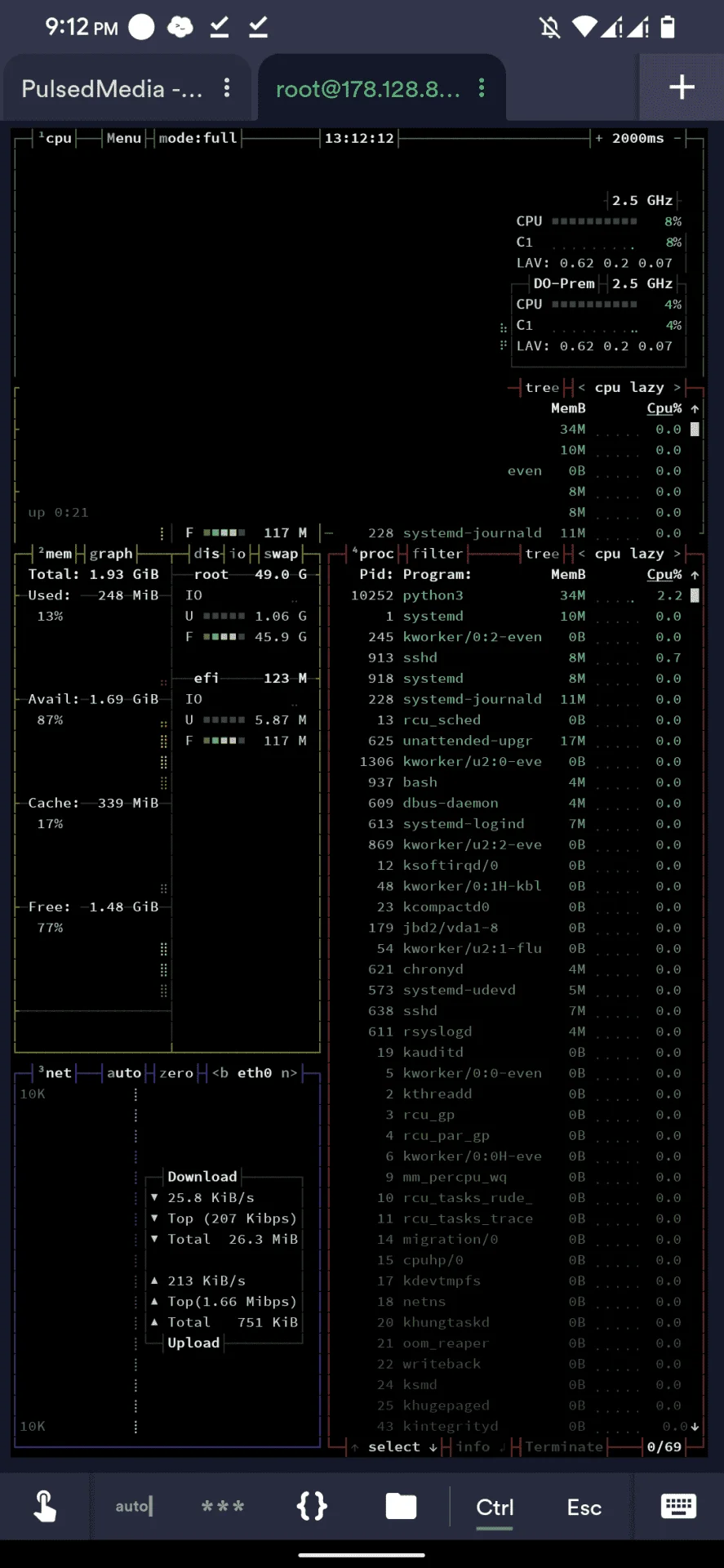Select the rsyslogd process row
Screen dimensions: 724x1568
(x=516, y=1031)
